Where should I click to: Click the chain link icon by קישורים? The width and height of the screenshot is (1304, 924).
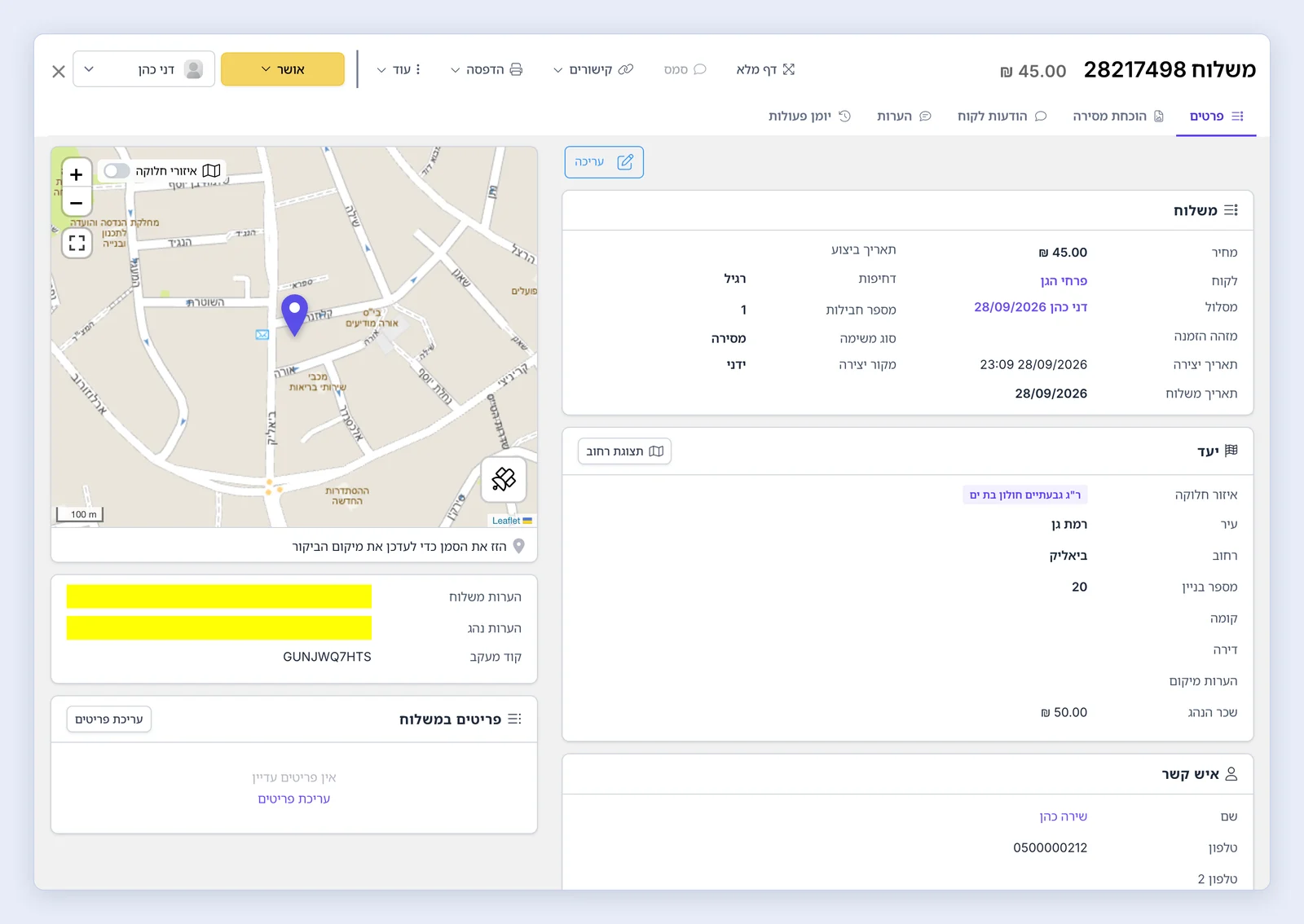tap(626, 69)
